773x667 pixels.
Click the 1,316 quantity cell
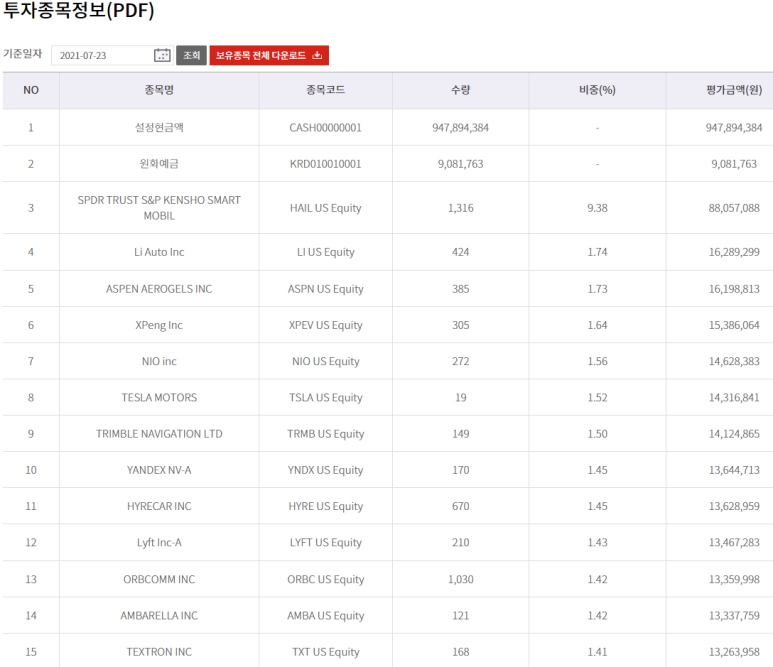460,208
